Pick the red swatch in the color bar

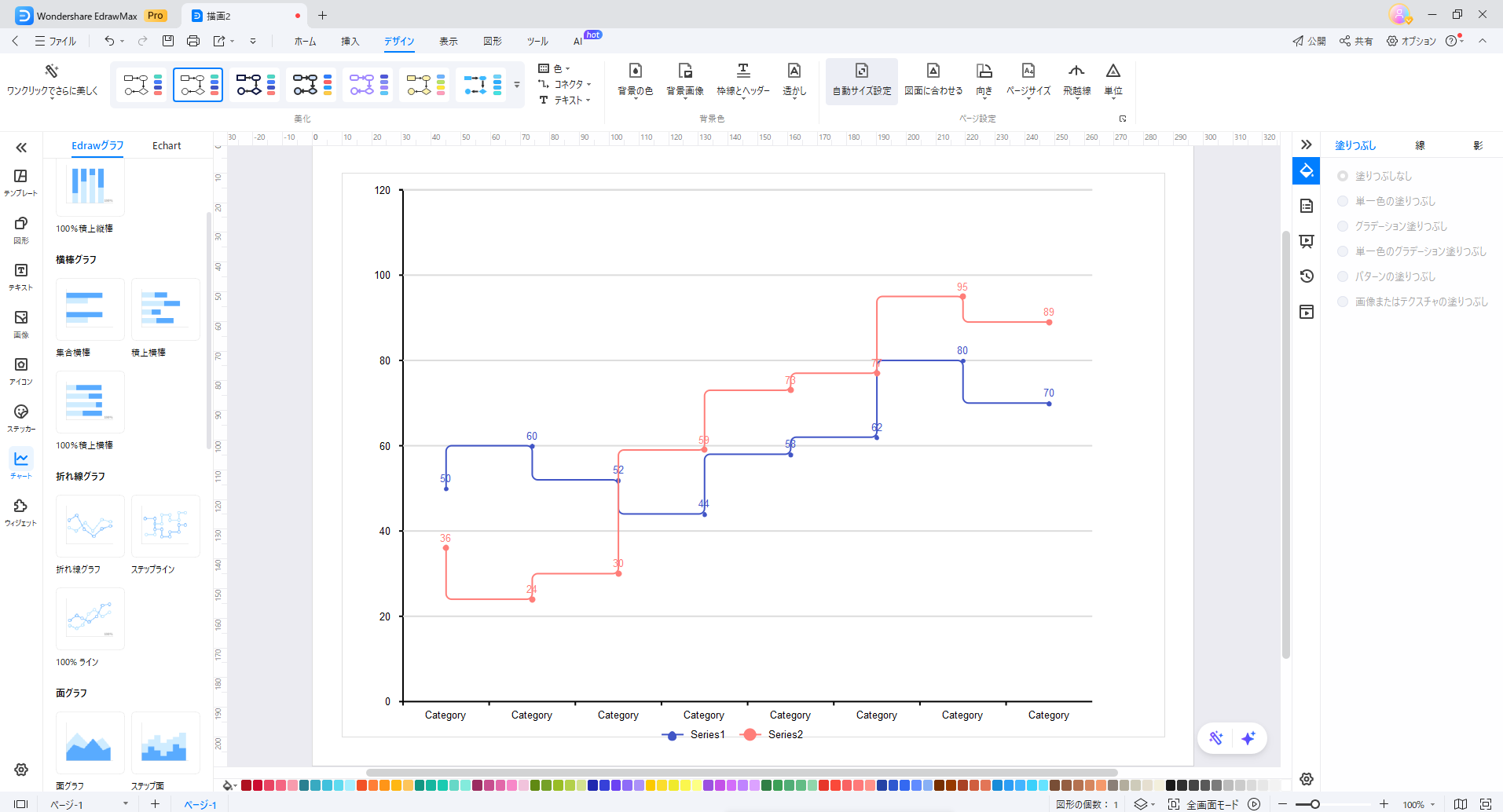[x=258, y=785]
